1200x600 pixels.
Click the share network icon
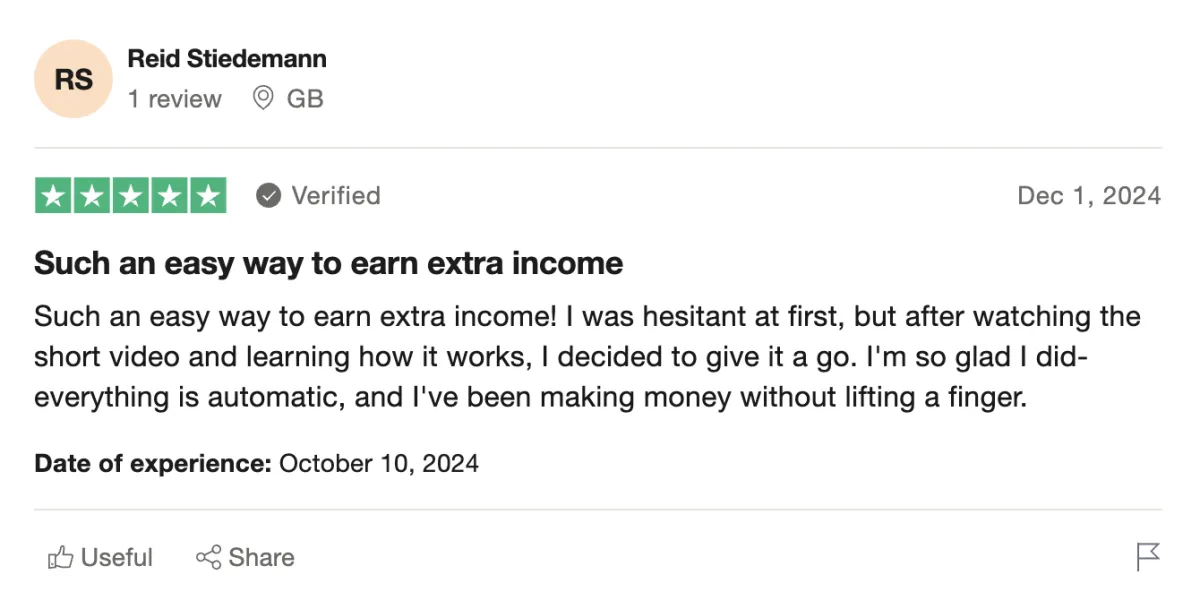(208, 557)
